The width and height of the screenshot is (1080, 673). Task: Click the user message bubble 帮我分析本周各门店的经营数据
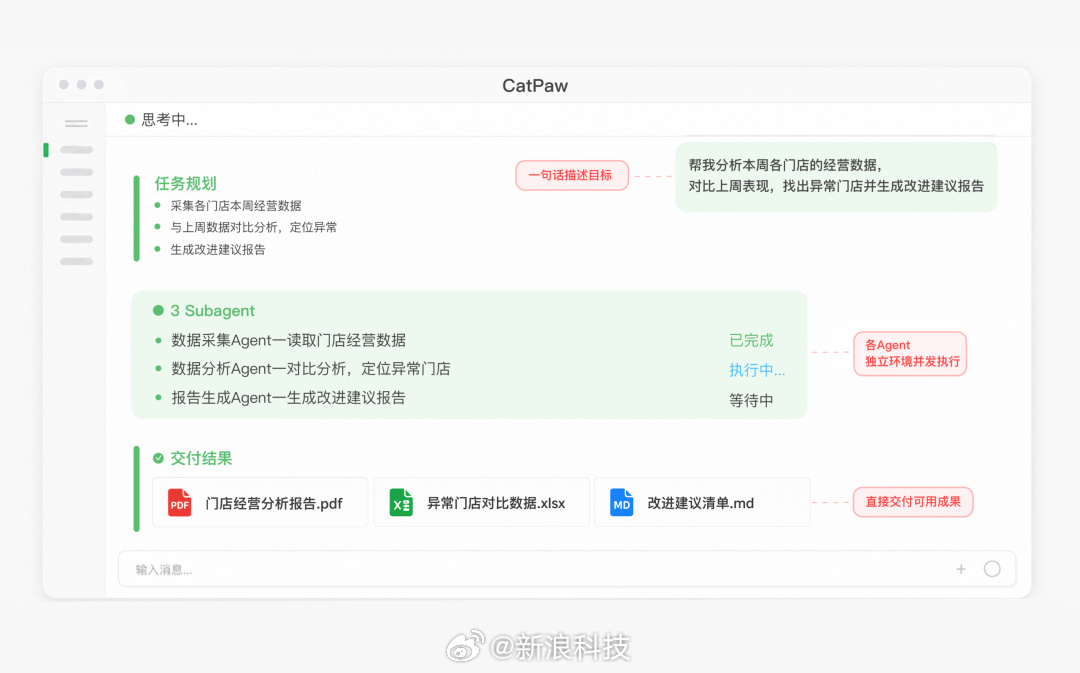(x=836, y=176)
